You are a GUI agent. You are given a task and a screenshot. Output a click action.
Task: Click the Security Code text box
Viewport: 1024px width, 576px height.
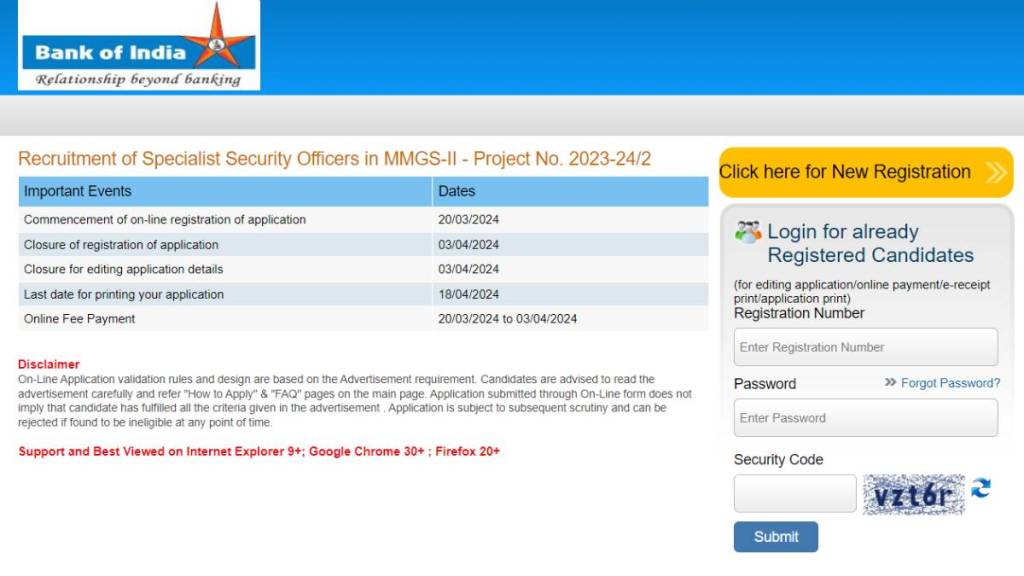point(795,494)
